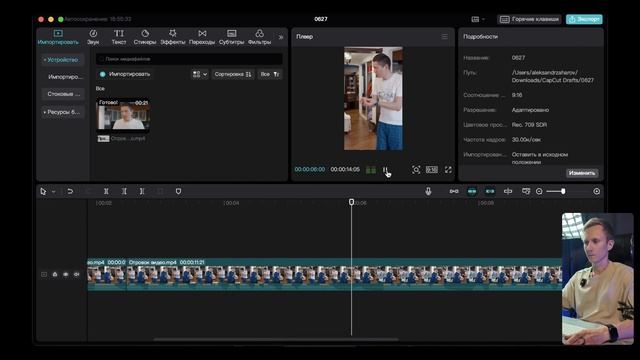Image resolution: width=640 pixels, height=360 pixels.
Task: Click the Экспорт export button
Action: [x=584, y=19]
